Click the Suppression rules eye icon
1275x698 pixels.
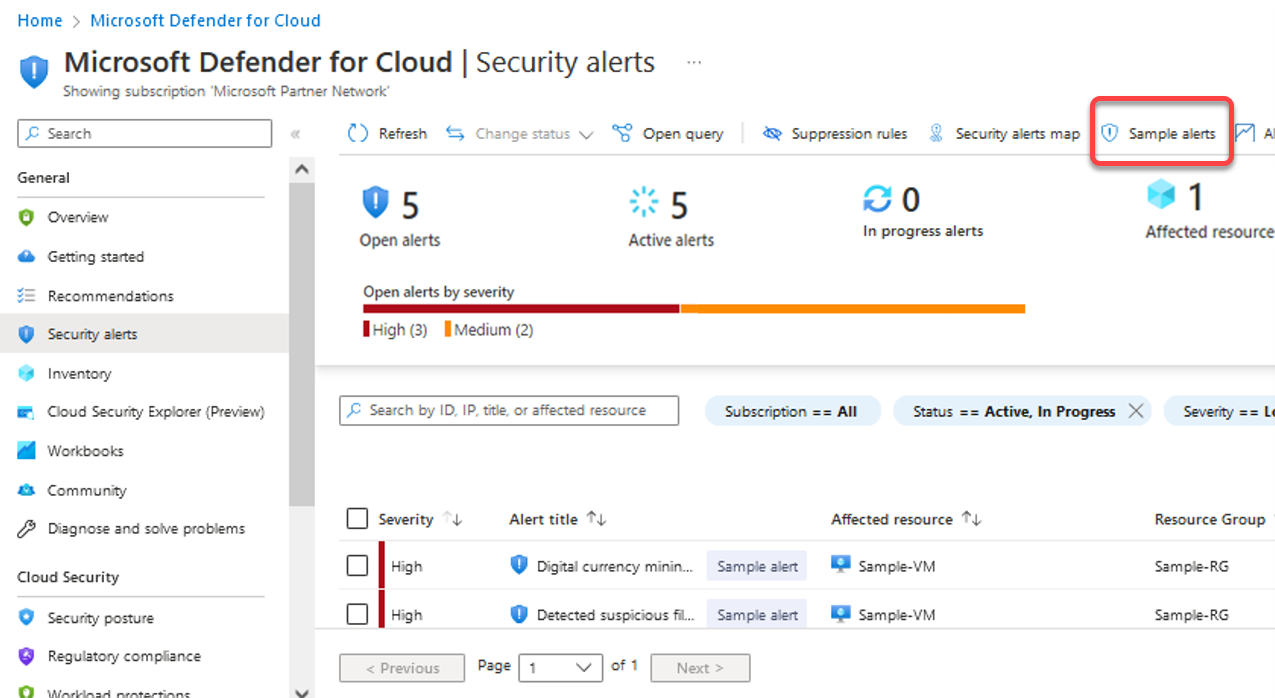[x=771, y=133]
